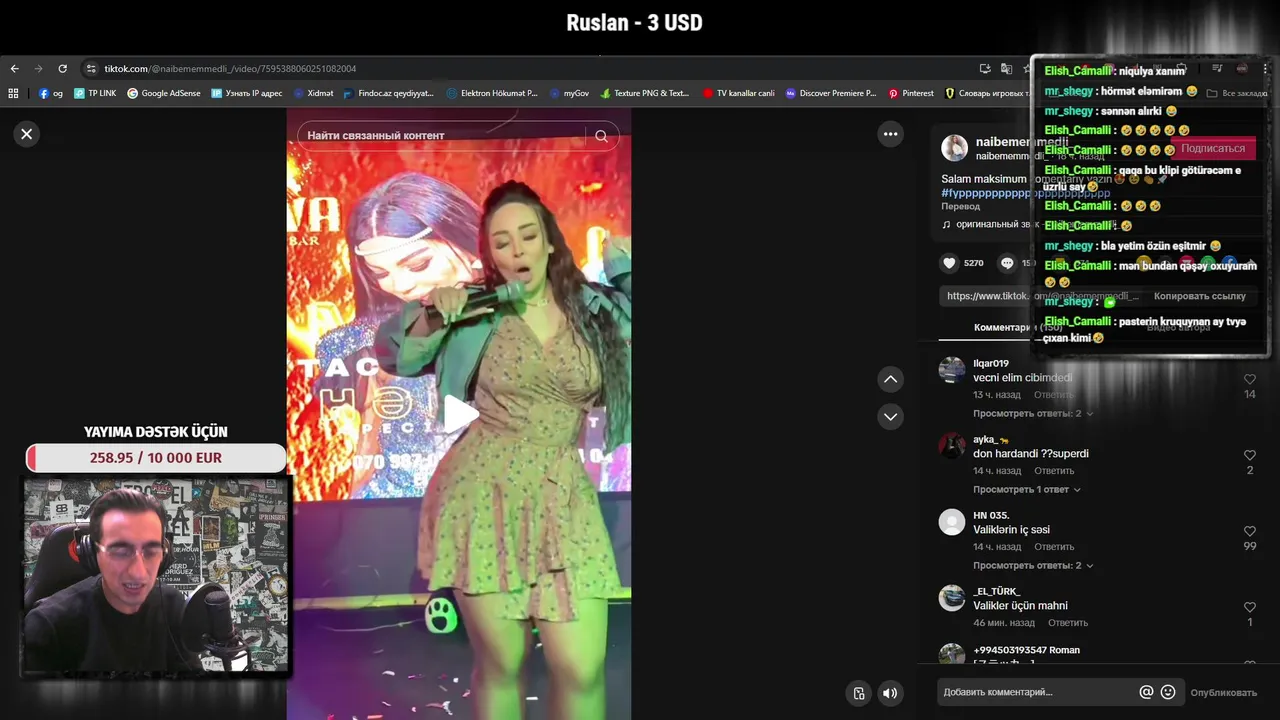Open HN 035. profile avatar
Viewport: 1280px width, 720px height.
pos(952,522)
